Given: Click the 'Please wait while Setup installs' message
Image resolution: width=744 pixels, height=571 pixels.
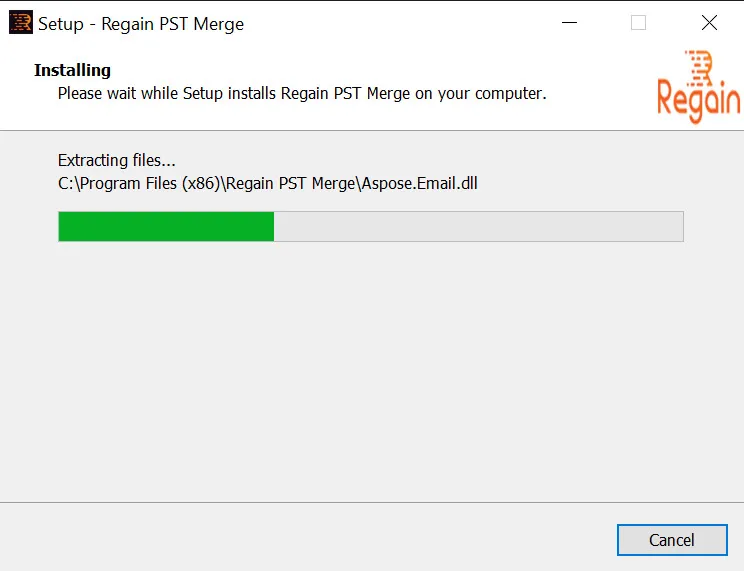Looking at the screenshot, I should click(302, 94).
